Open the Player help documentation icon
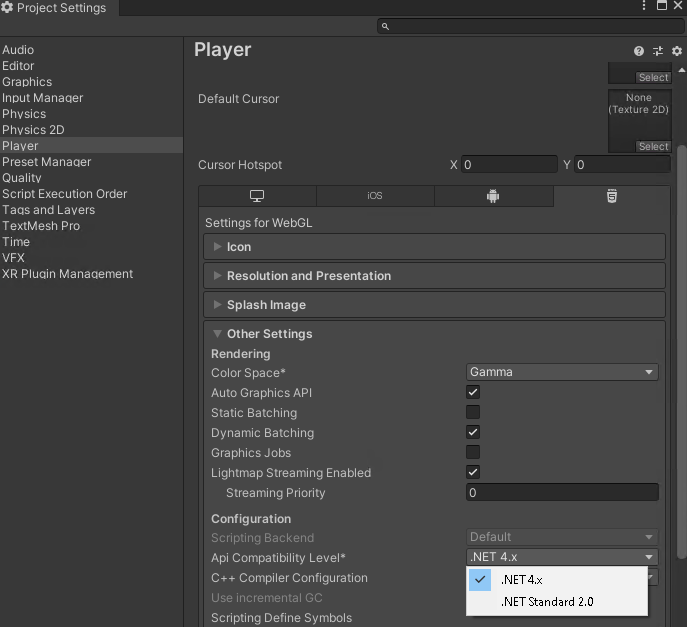 638,51
